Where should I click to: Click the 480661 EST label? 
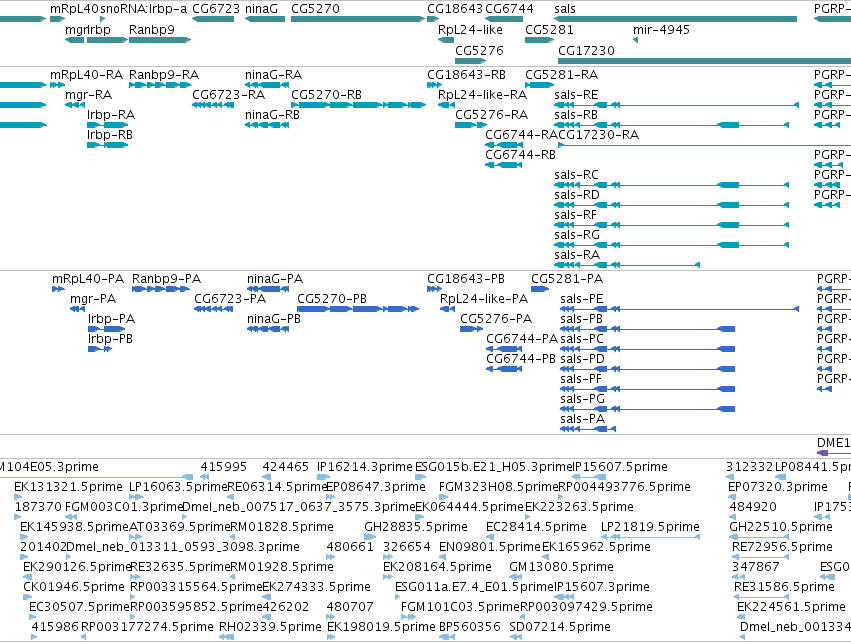pyautogui.click(x=350, y=546)
